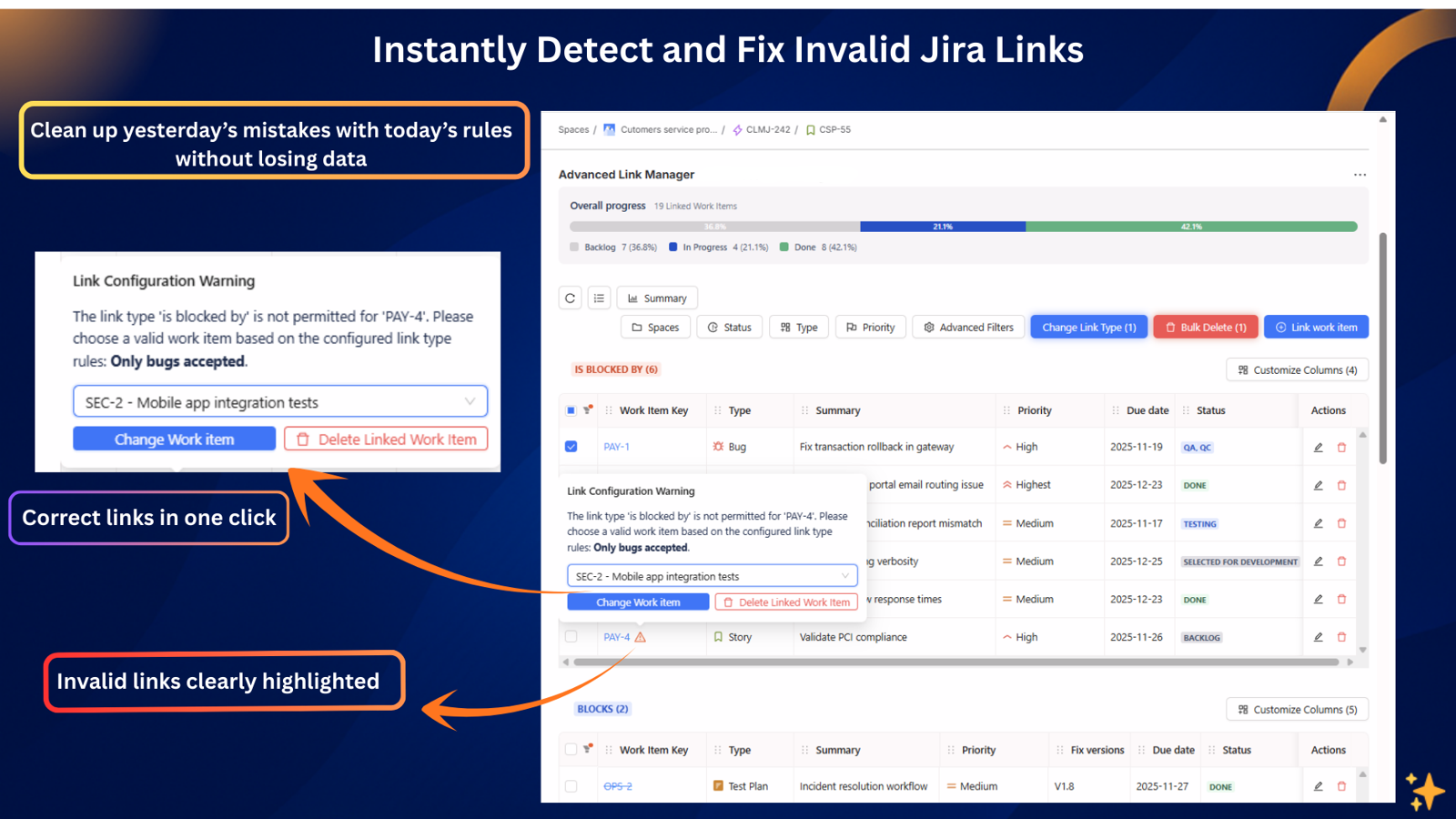Open the Type filter
Screen dimensions: 1456x819
799,327
